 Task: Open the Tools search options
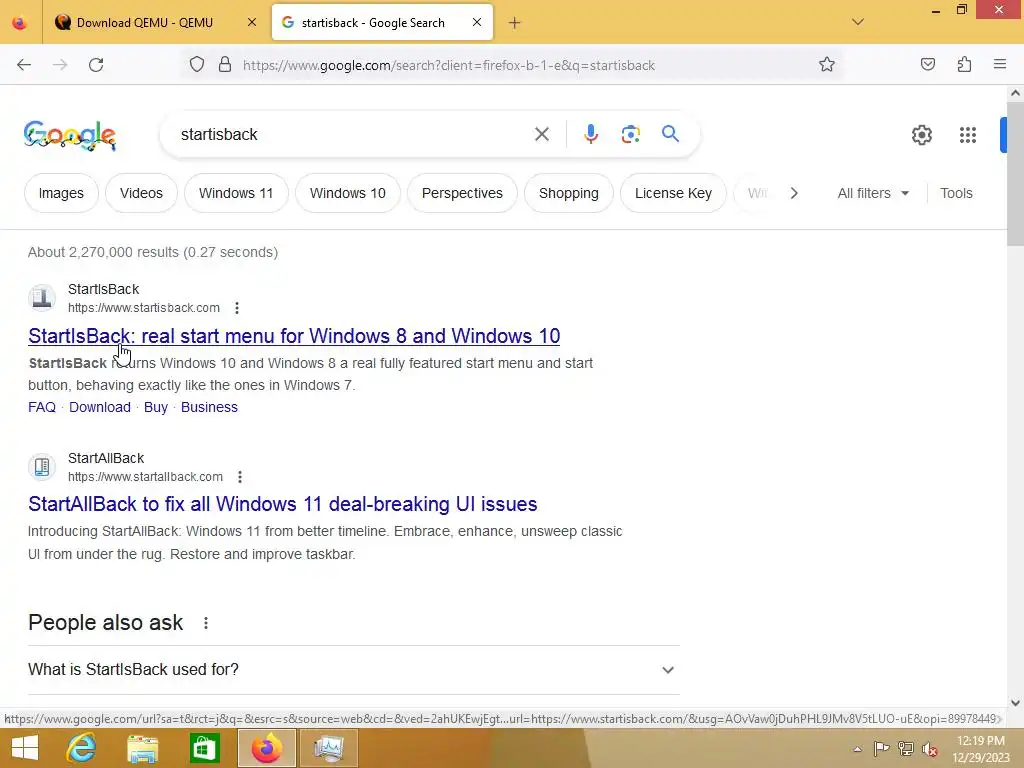[x=956, y=193]
